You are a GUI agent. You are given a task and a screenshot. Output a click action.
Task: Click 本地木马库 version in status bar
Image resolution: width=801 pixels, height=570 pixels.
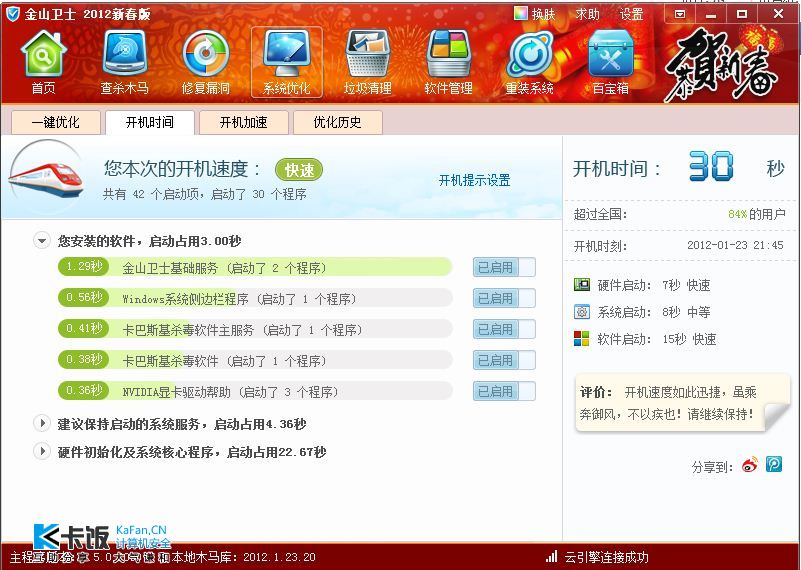pos(243,557)
